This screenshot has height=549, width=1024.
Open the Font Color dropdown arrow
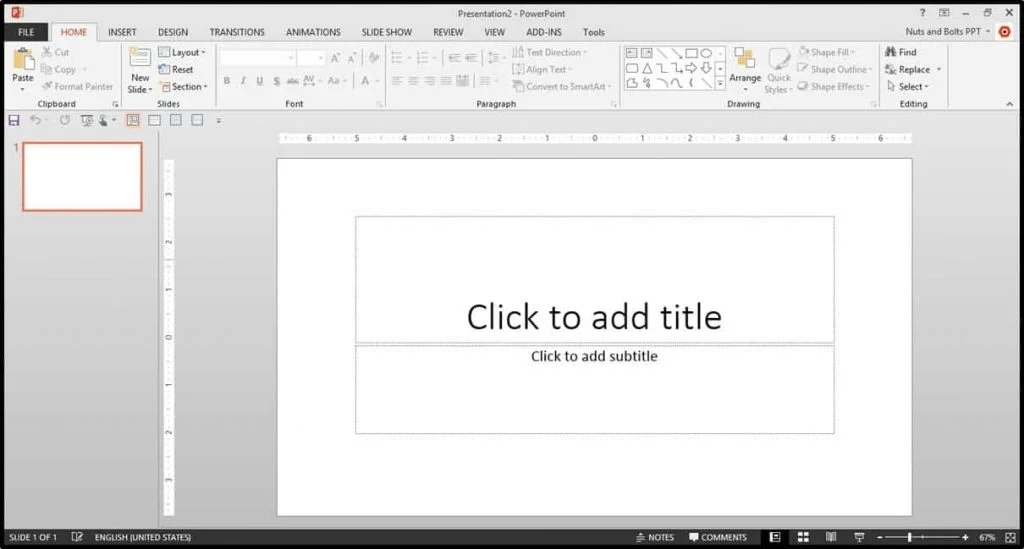377,81
